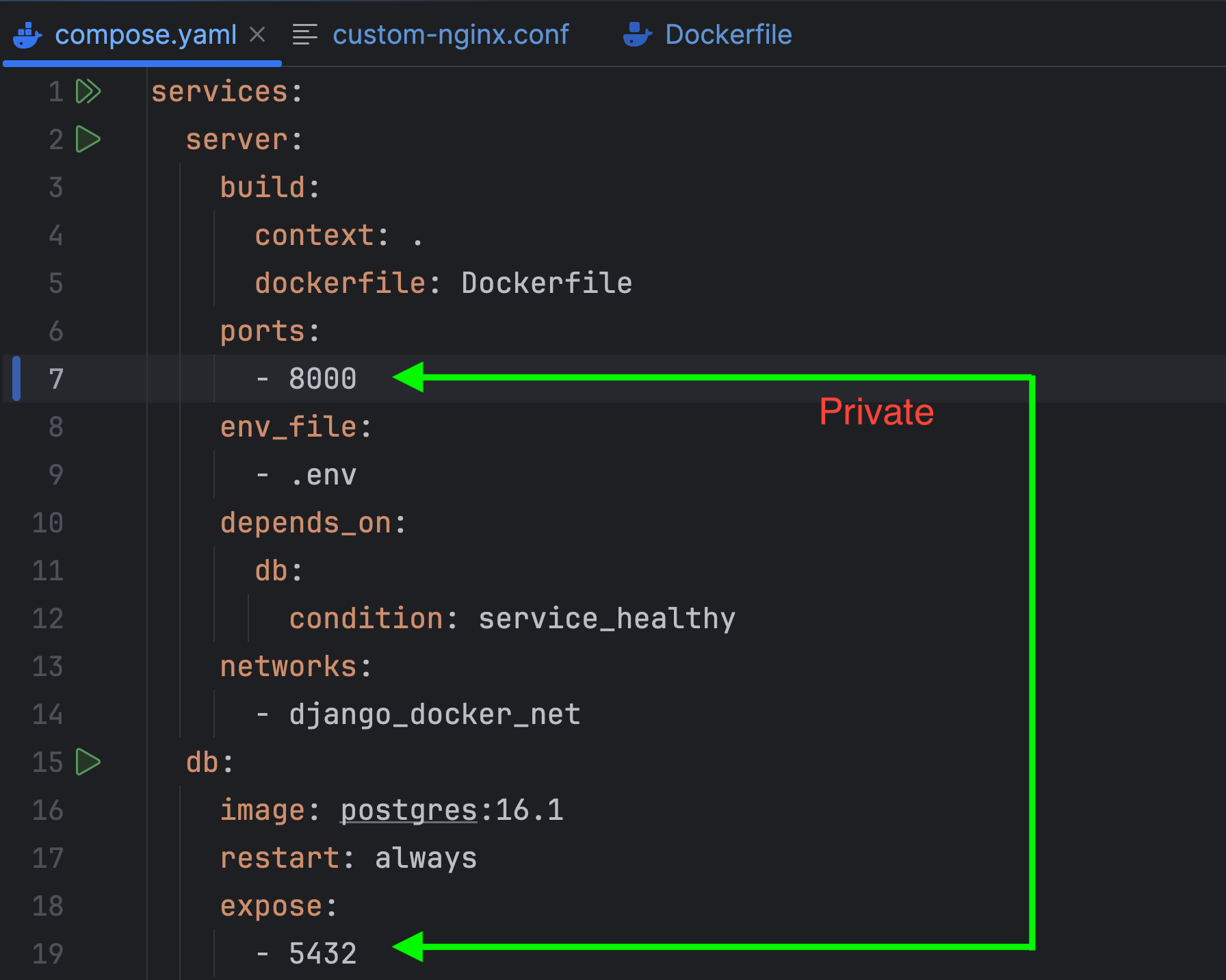Click the service_healthy condition value
The width and height of the screenshot is (1226, 980).
pos(606,619)
